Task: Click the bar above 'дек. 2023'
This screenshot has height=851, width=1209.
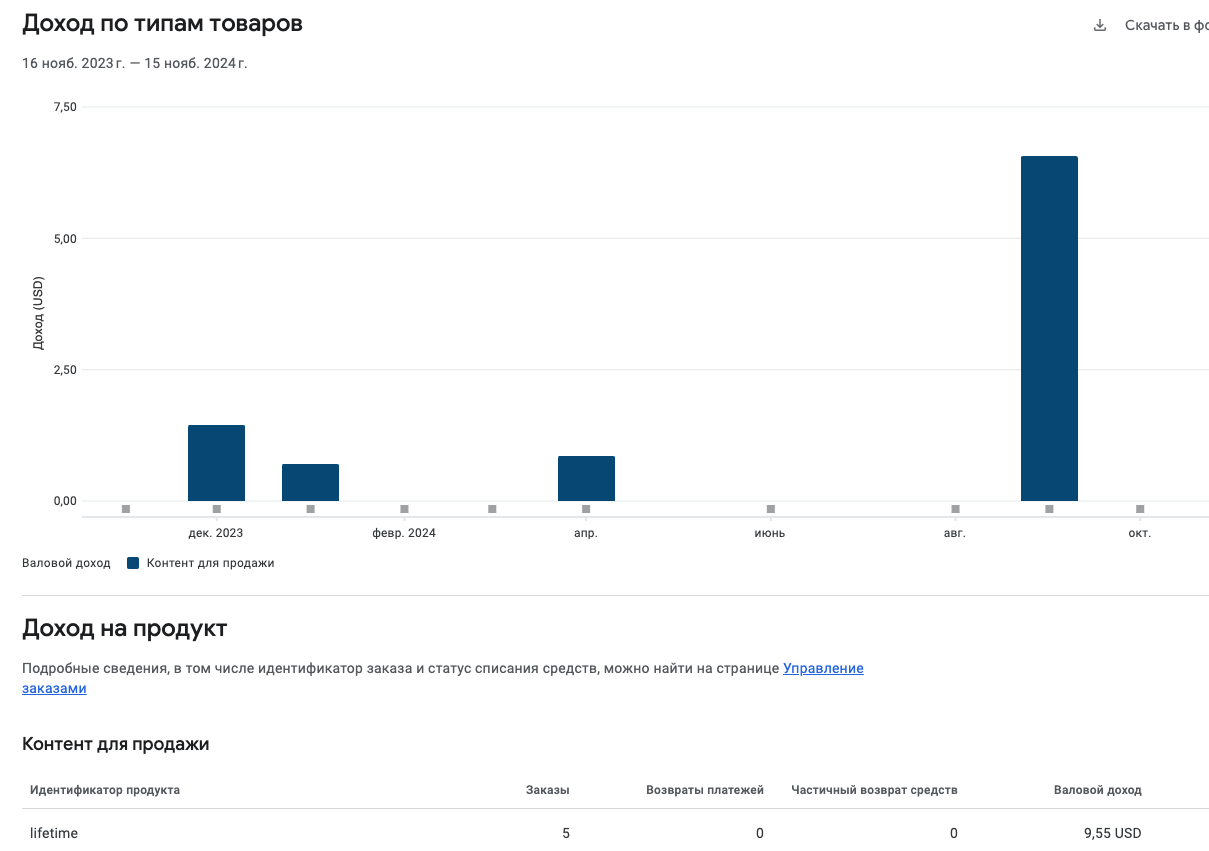Action: (216, 463)
